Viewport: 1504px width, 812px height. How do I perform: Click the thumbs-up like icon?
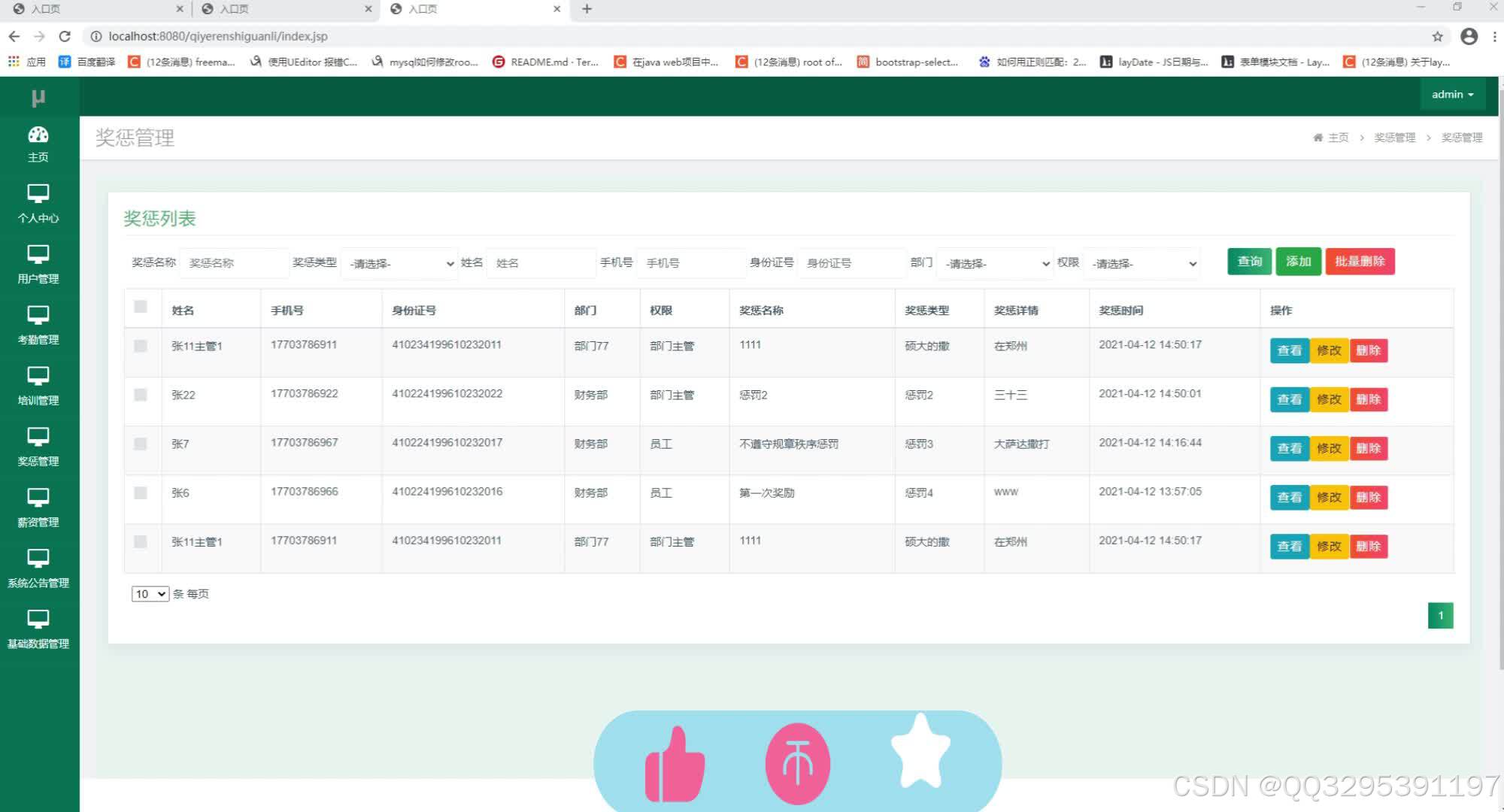point(675,765)
